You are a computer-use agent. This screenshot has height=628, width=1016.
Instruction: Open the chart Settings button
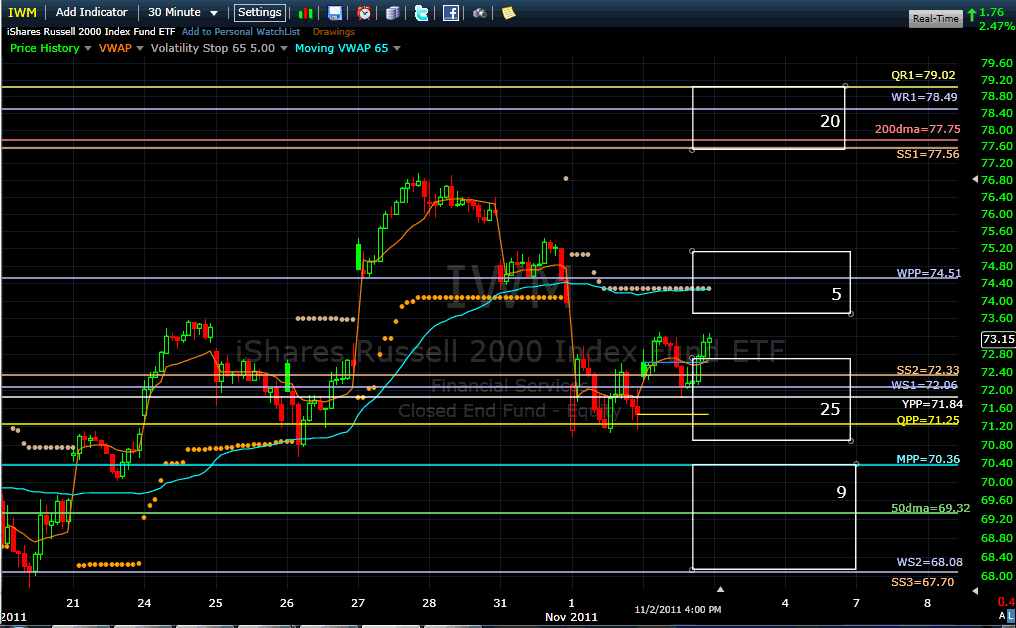coord(259,12)
